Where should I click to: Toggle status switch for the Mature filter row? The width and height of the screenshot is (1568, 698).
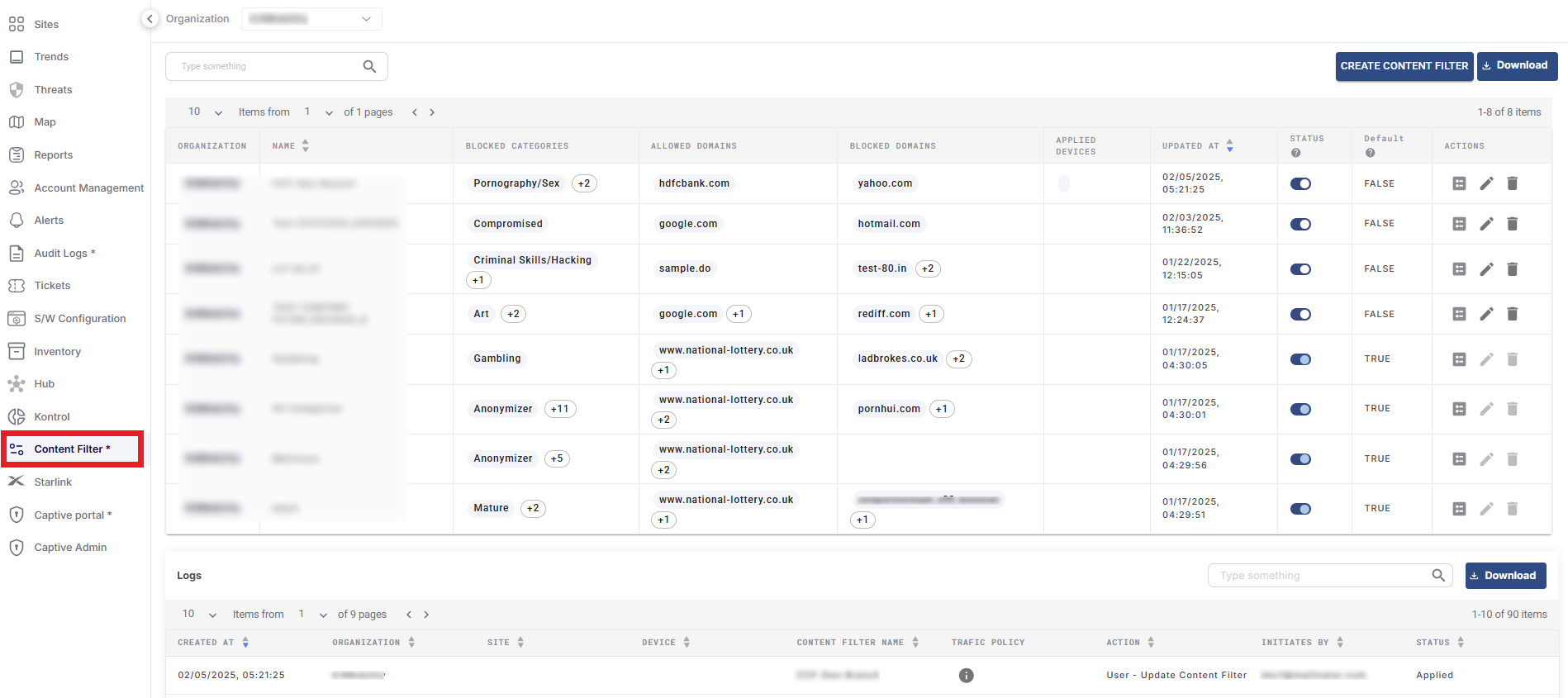point(1300,509)
